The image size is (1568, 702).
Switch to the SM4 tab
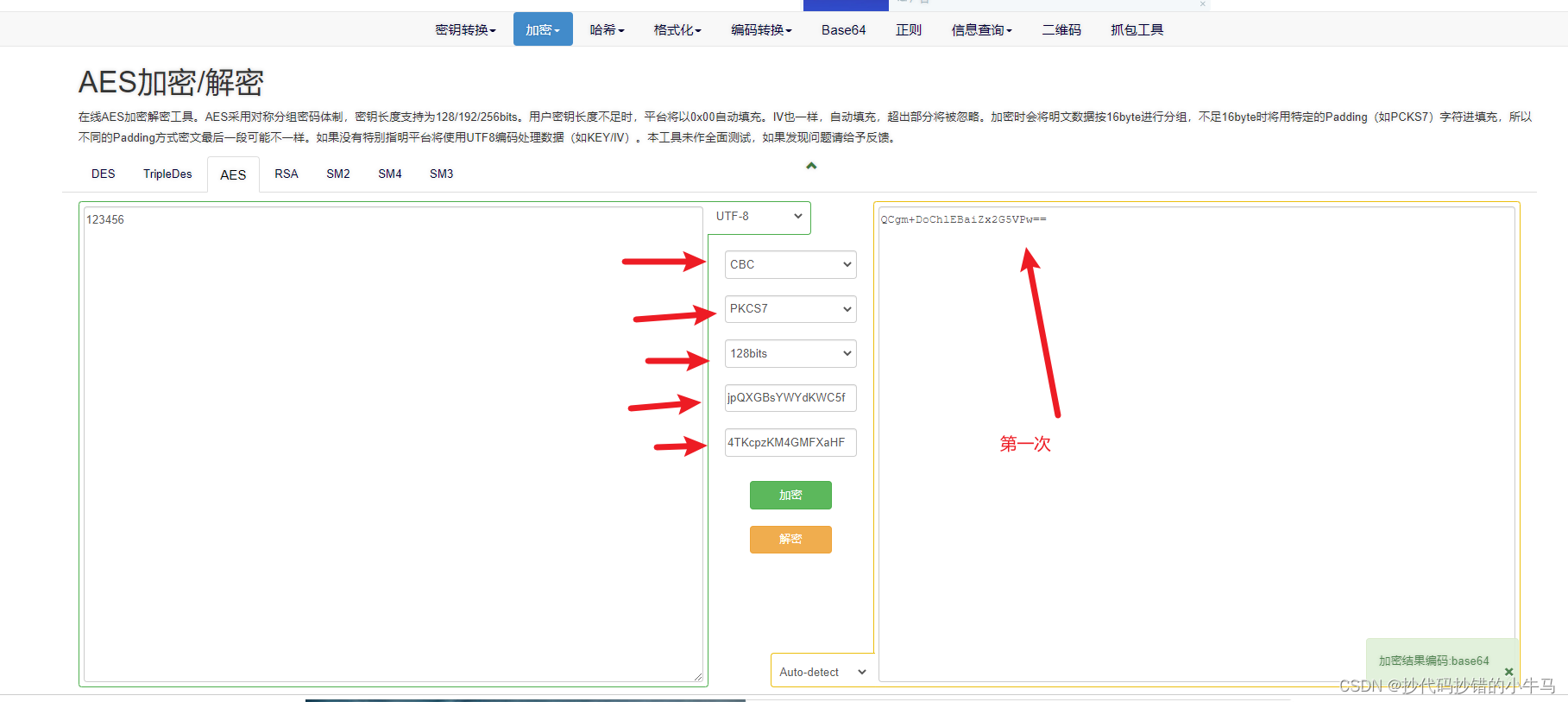(390, 174)
